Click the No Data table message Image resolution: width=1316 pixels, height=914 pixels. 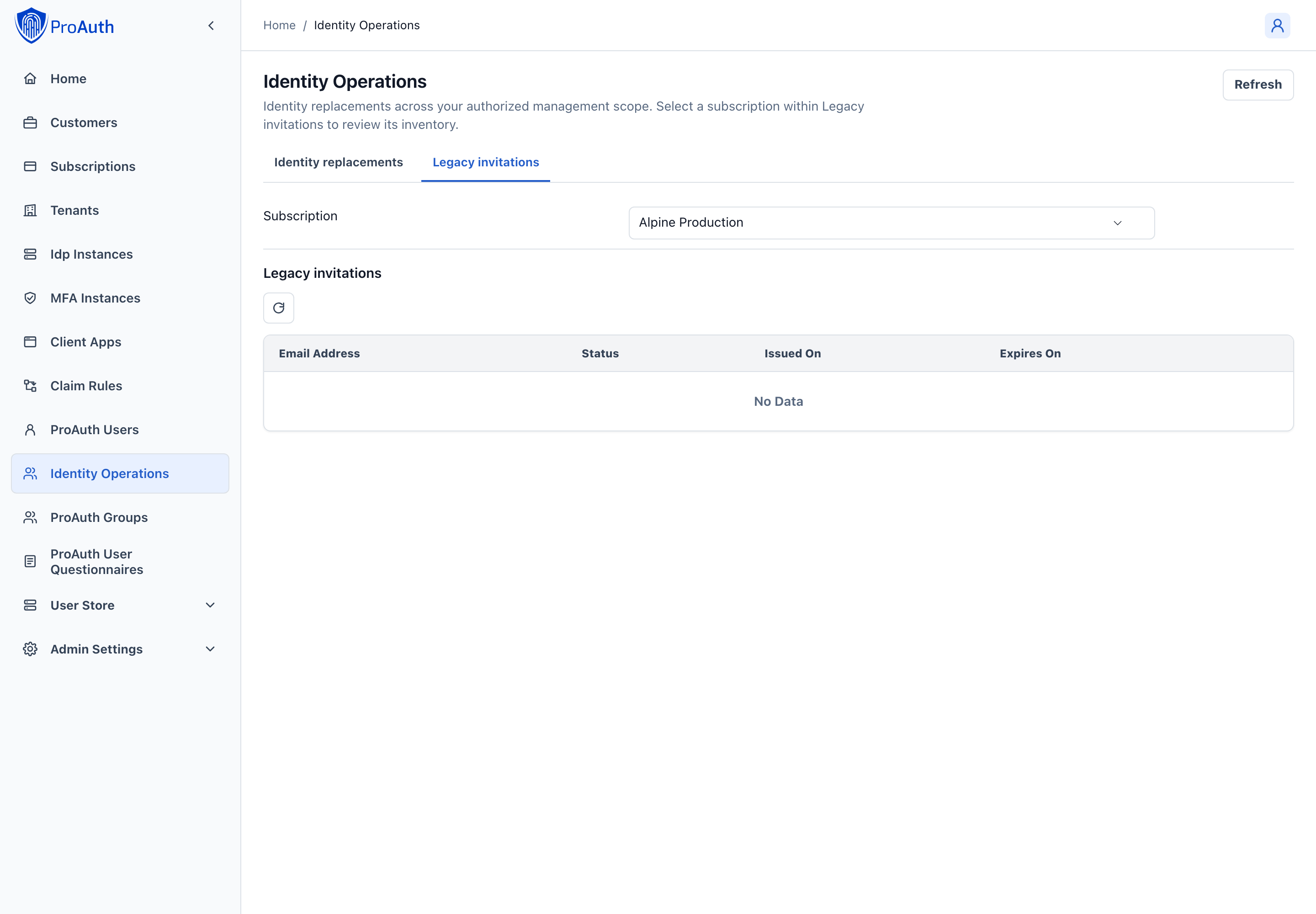pyautogui.click(x=778, y=401)
